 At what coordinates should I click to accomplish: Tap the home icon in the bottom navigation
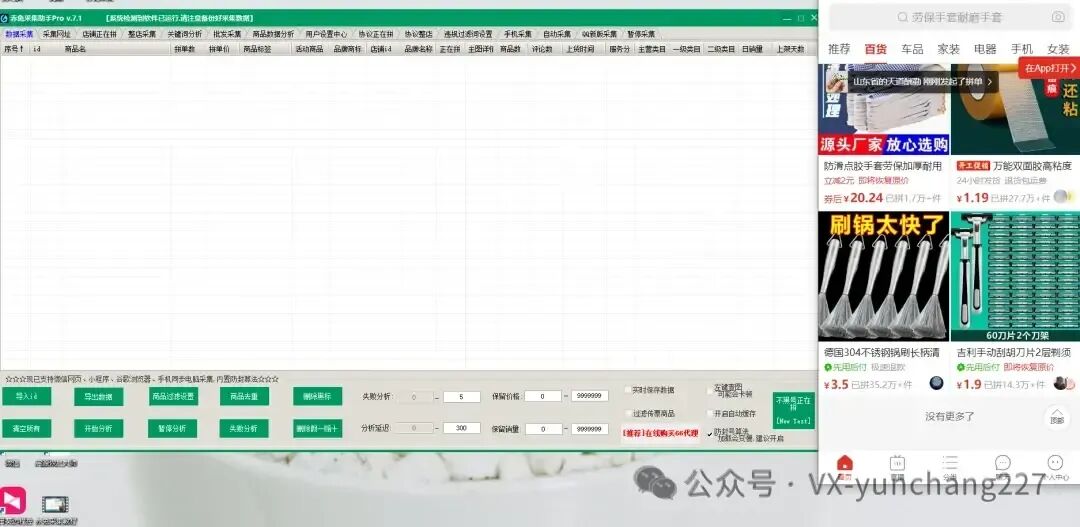(x=844, y=463)
